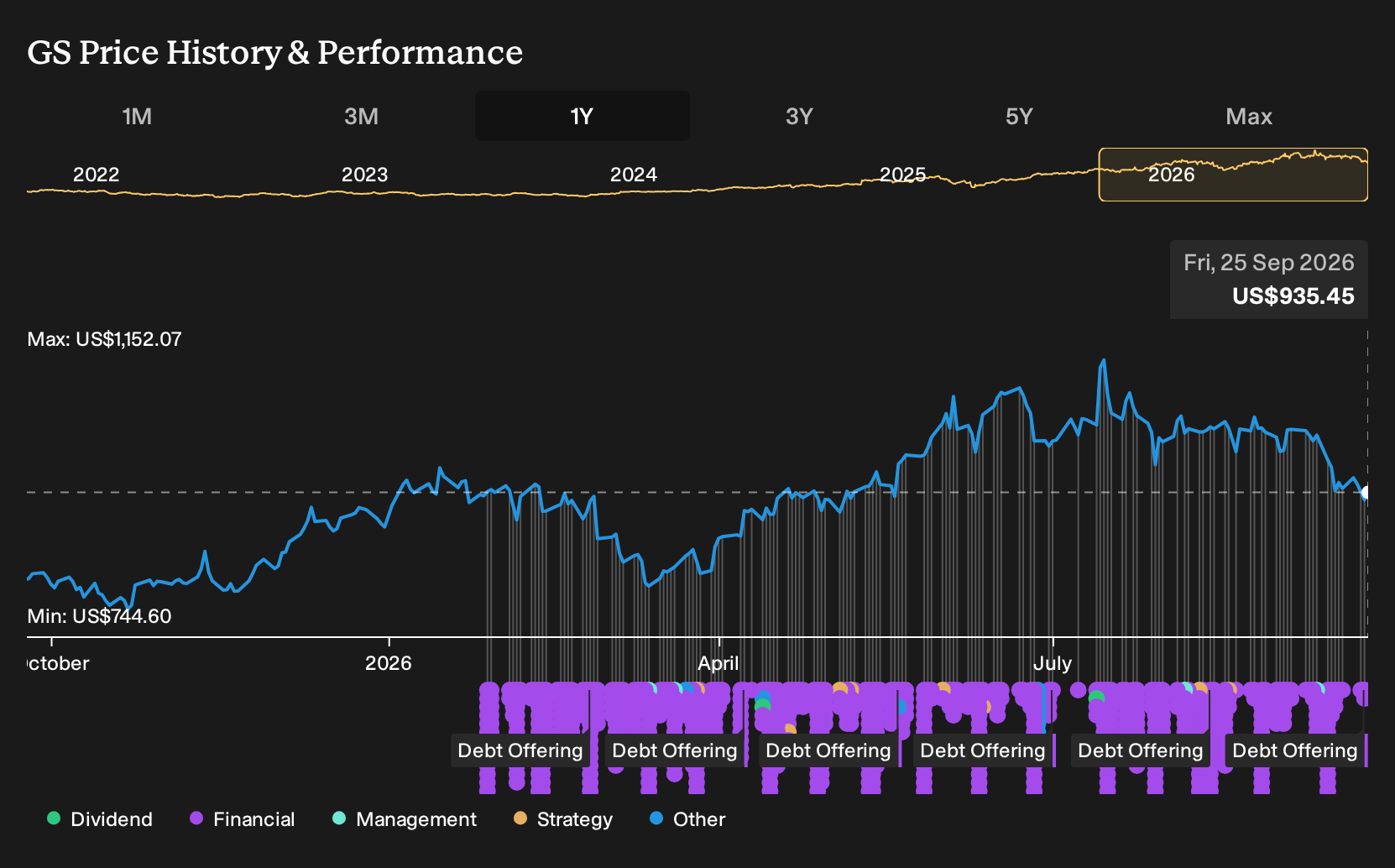1395x868 pixels.
Task: Open the last Debt Offering event label
Action: click(1295, 750)
